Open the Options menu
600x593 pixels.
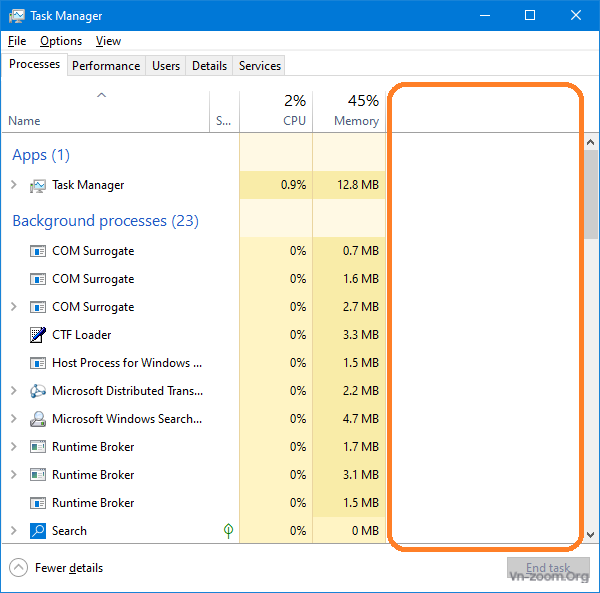click(61, 41)
